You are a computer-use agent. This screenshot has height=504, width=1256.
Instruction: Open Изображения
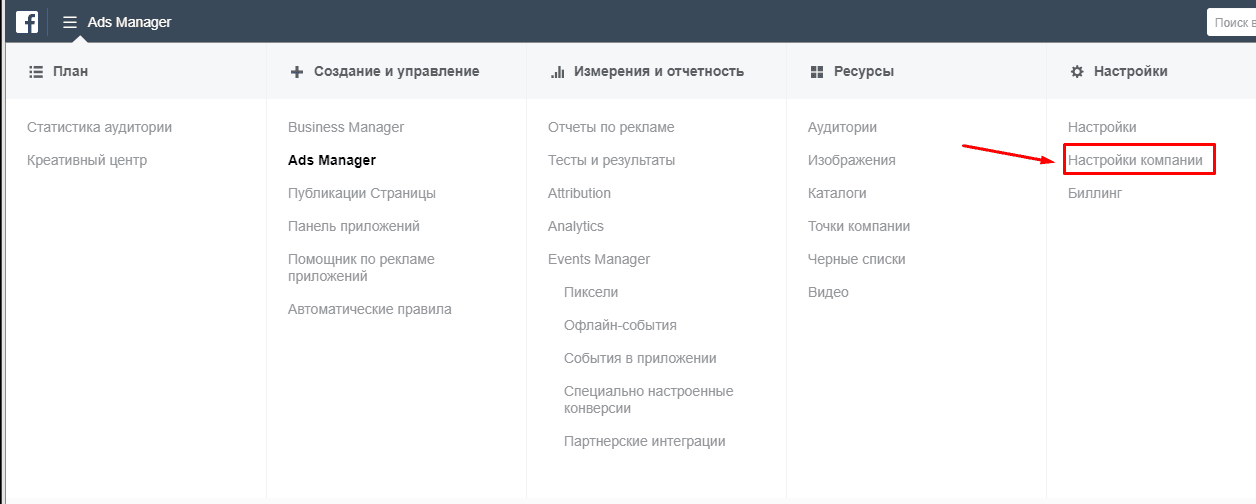tap(852, 160)
